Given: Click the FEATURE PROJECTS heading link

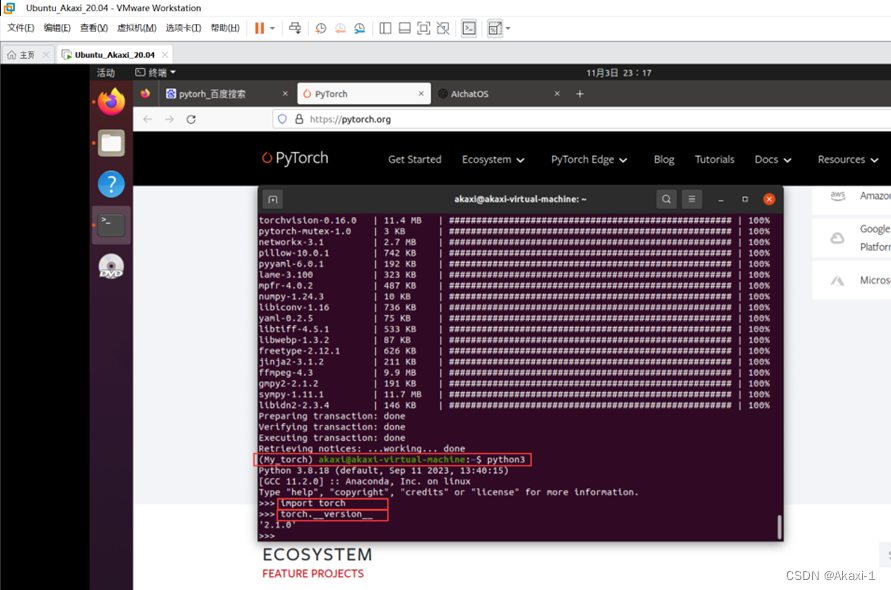Looking at the screenshot, I should click(313, 574).
